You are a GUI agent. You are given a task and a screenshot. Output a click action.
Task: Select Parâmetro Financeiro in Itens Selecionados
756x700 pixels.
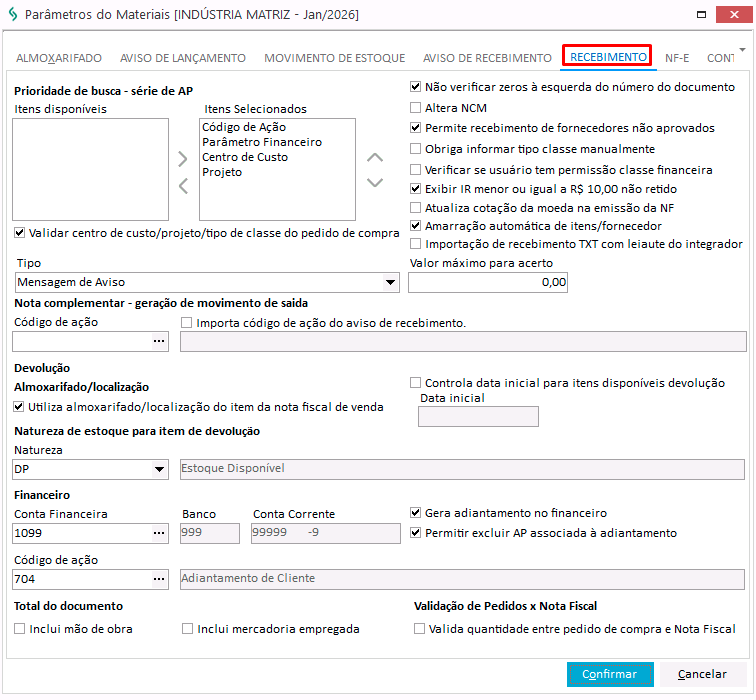262,142
